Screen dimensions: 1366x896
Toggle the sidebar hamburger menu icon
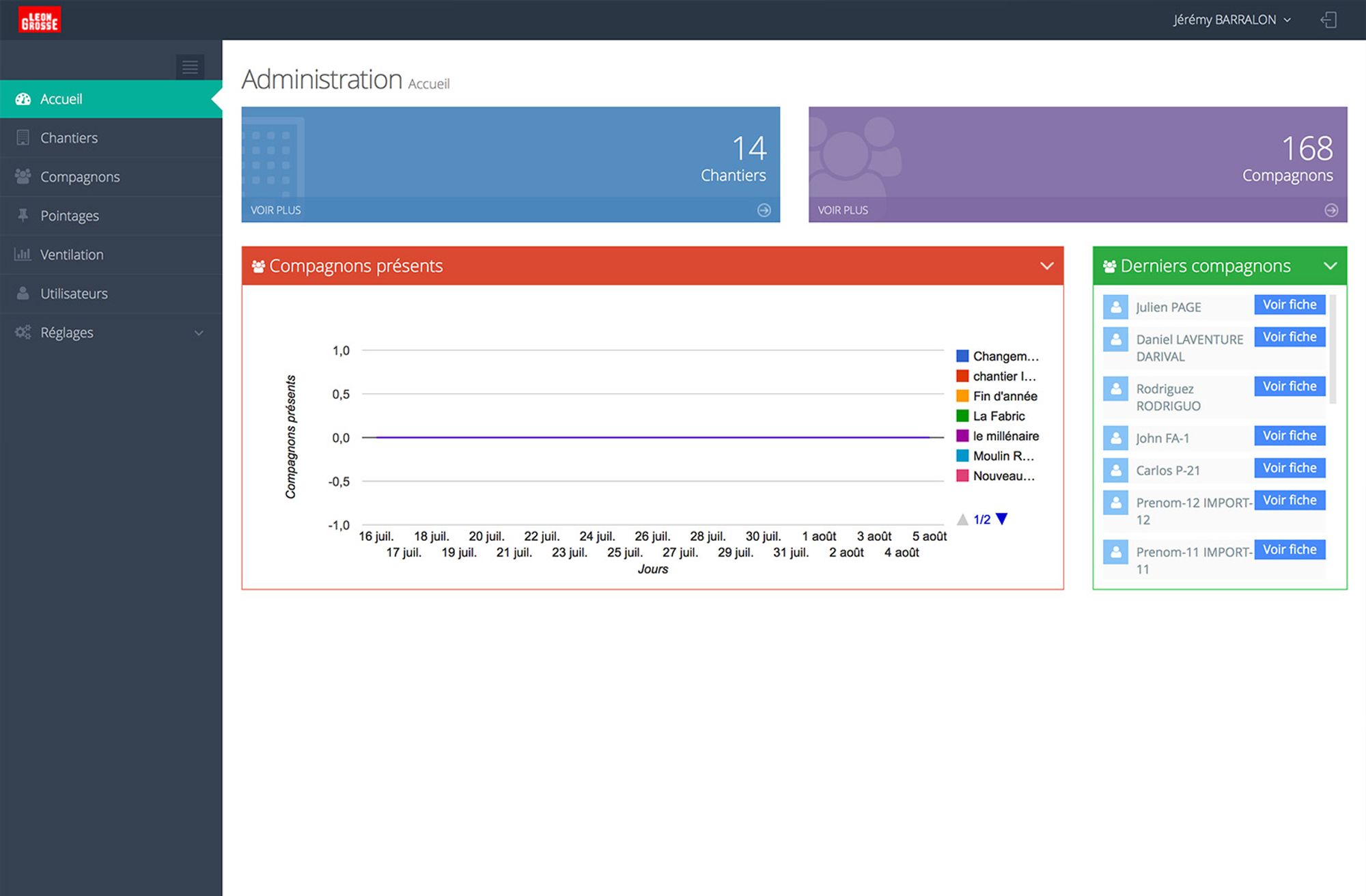click(190, 67)
